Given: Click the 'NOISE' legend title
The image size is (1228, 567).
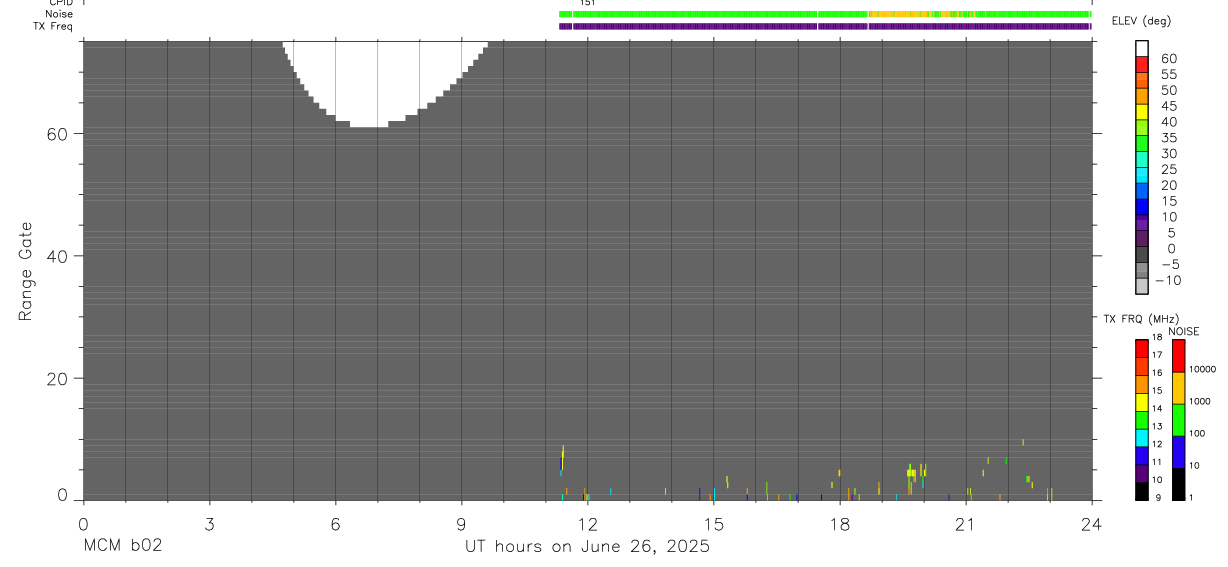Looking at the screenshot, I should (x=1183, y=332).
